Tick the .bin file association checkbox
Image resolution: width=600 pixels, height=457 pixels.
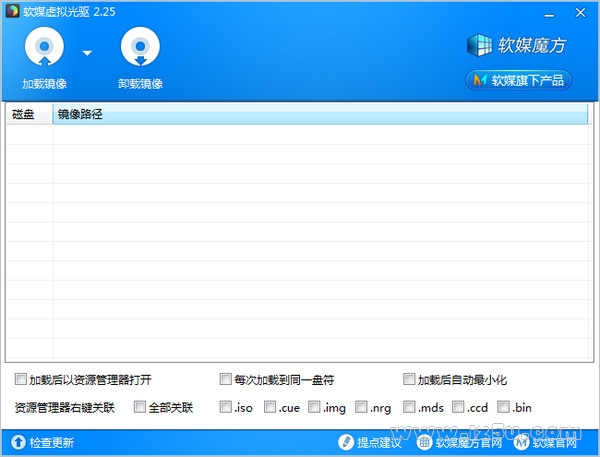point(504,407)
